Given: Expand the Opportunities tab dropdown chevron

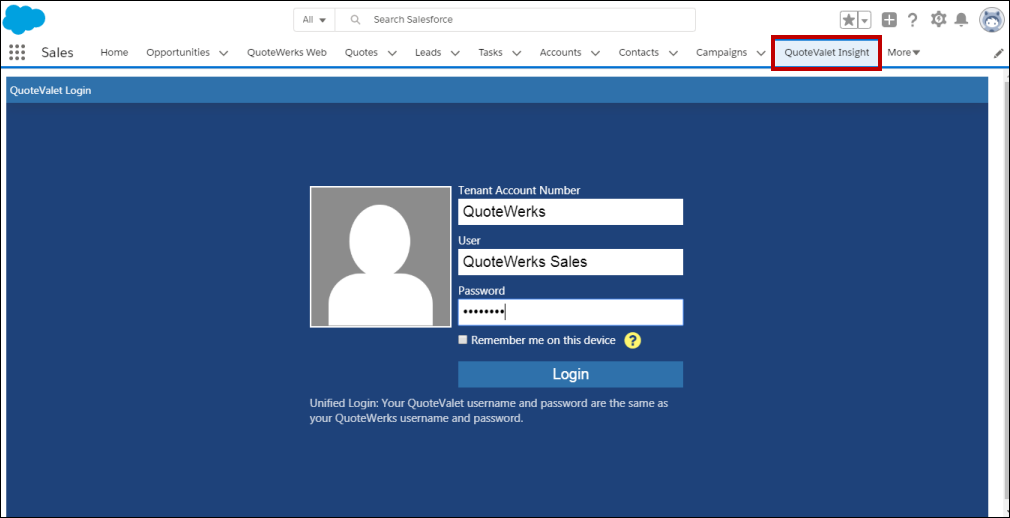Looking at the screenshot, I should tap(223, 53).
